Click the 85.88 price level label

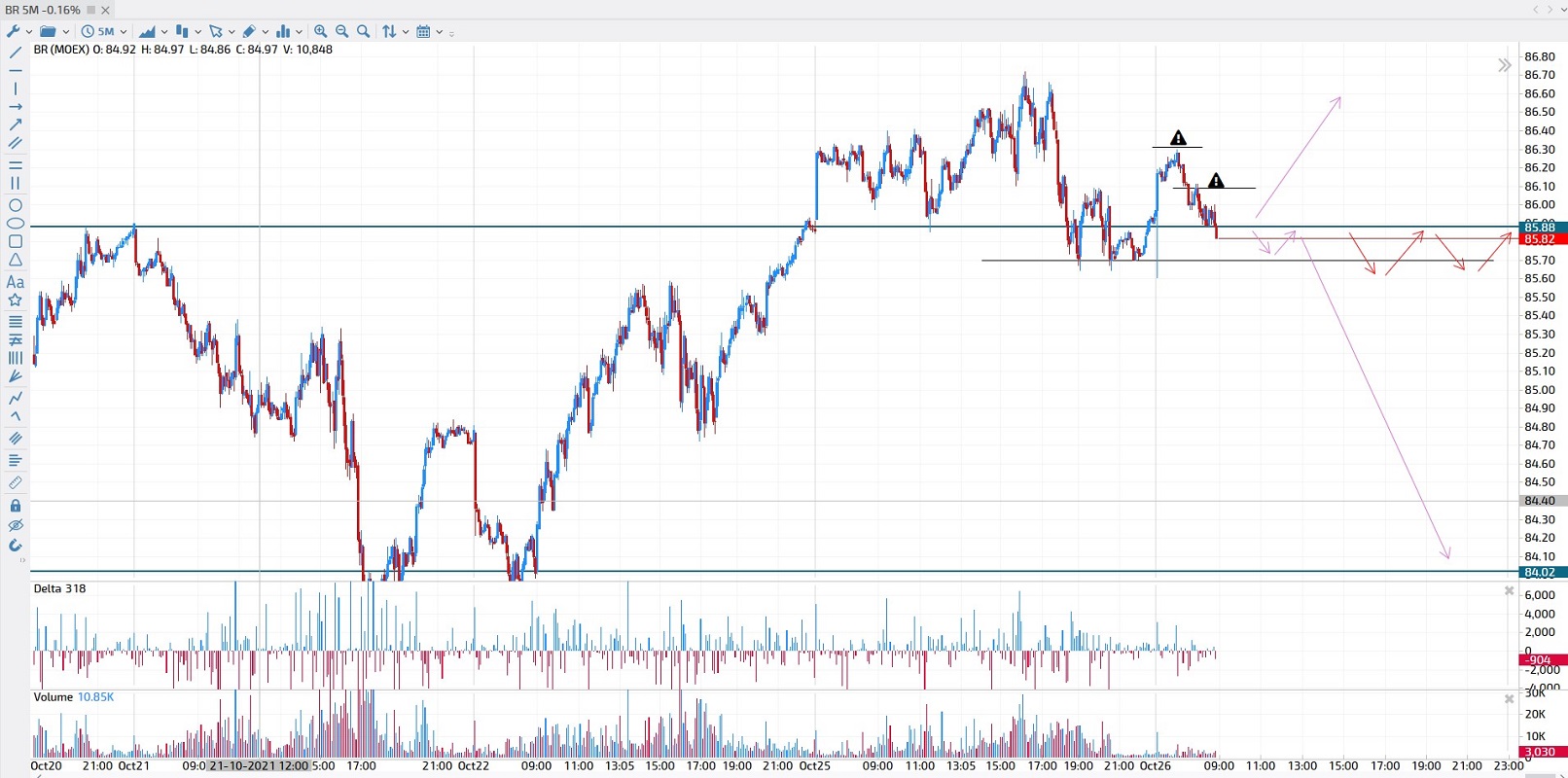click(x=1543, y=228)
